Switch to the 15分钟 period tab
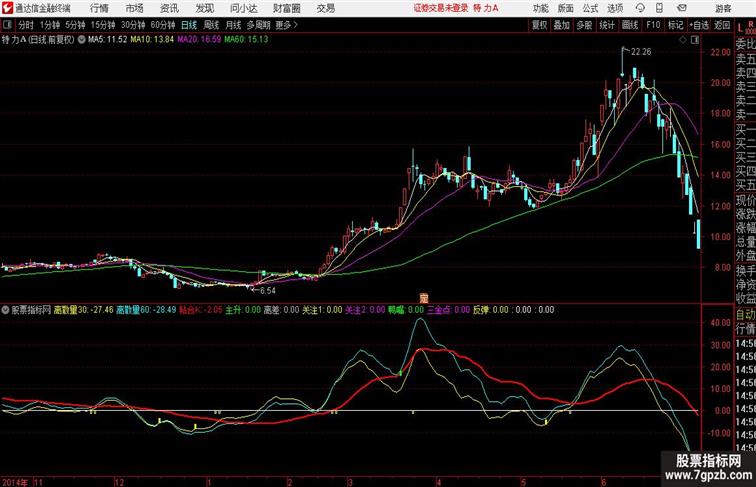Image resolution: width=756 pixels, height=487 pixels. point(103,25)
